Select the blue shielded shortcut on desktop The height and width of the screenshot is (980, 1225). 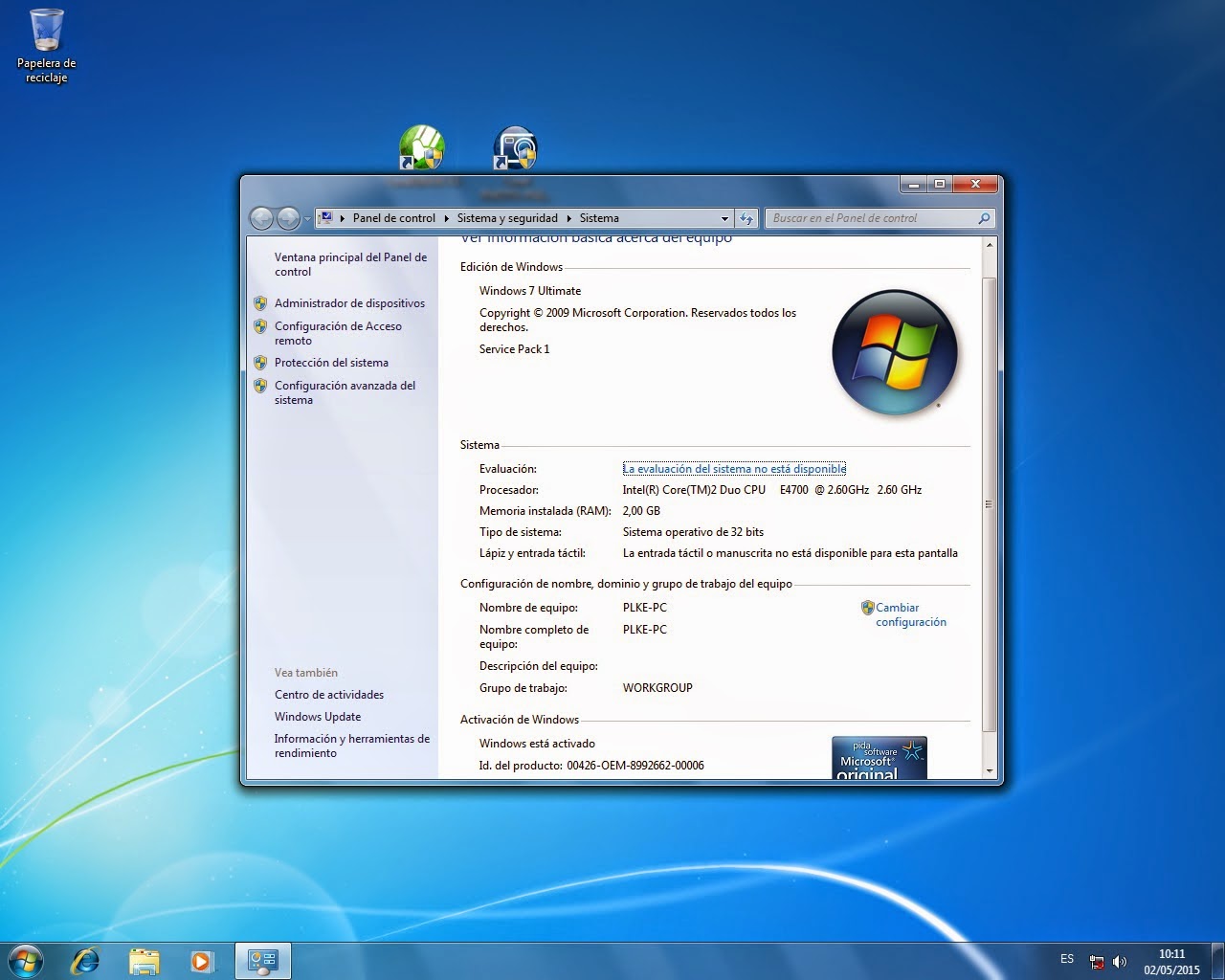(x=516, y=149)
